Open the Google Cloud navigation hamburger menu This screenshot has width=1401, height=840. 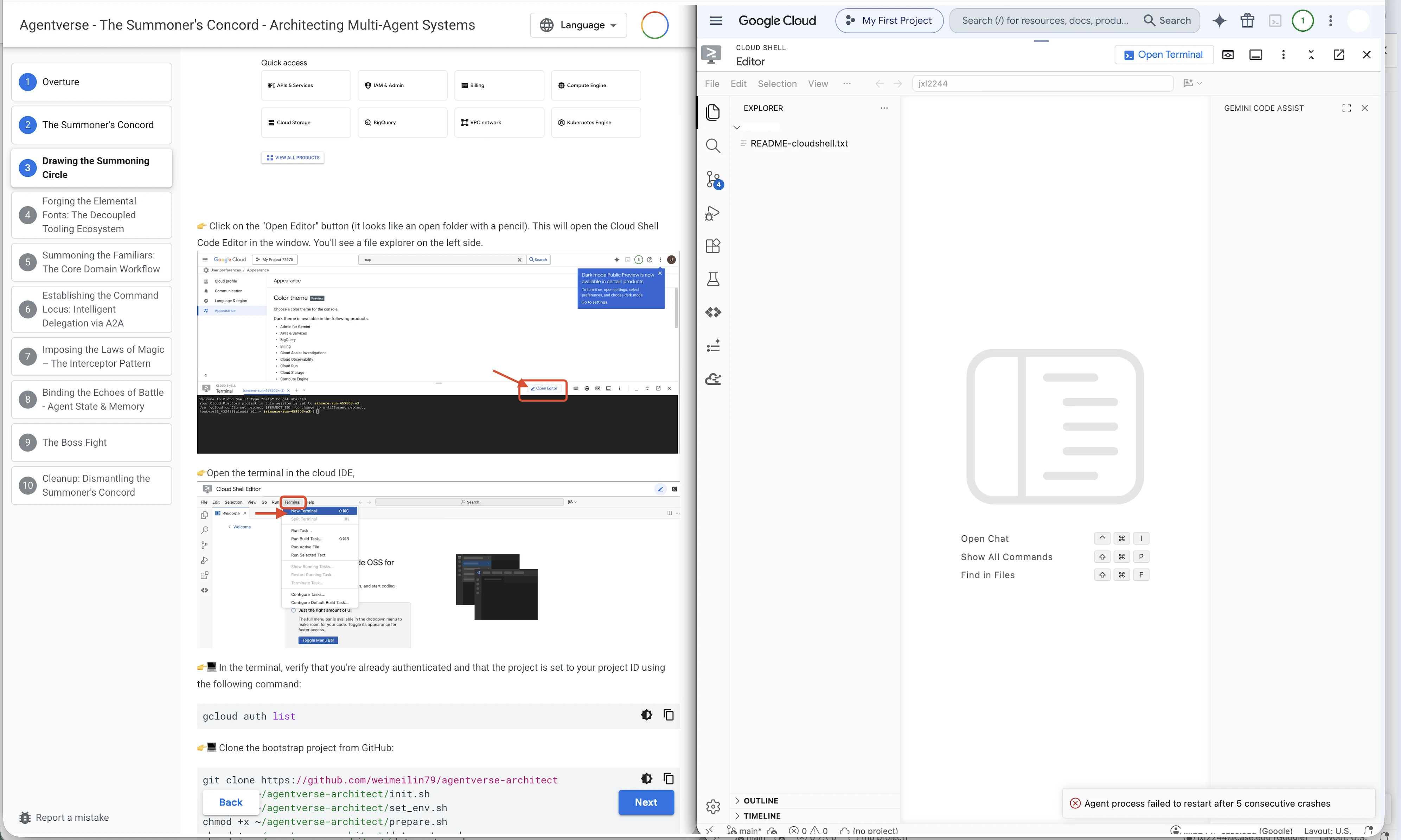[x=716, y=20]
